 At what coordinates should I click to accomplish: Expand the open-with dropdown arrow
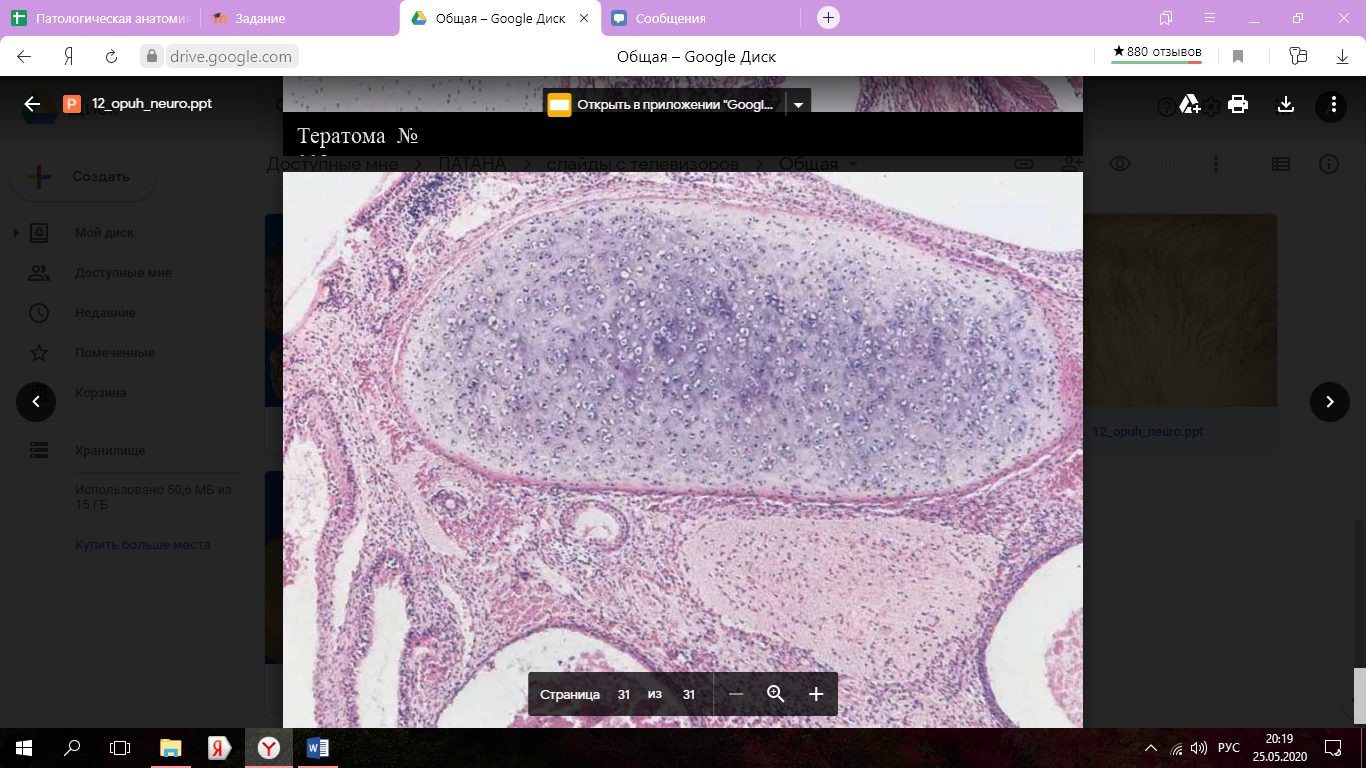point(798,104)
